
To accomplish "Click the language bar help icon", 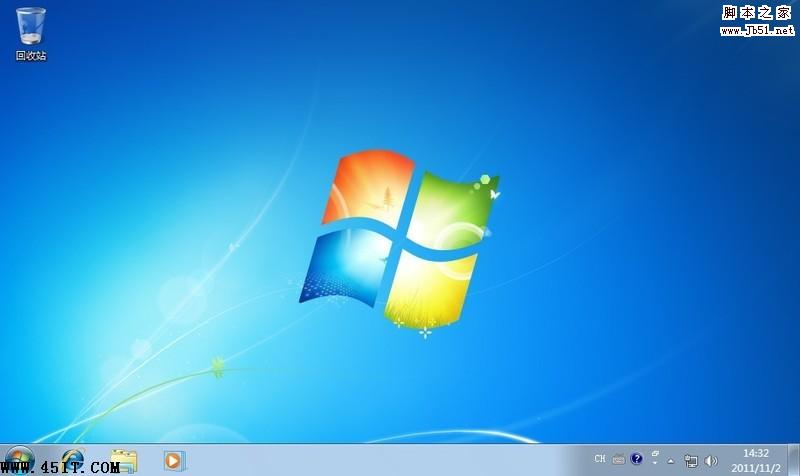I will 636,459.
